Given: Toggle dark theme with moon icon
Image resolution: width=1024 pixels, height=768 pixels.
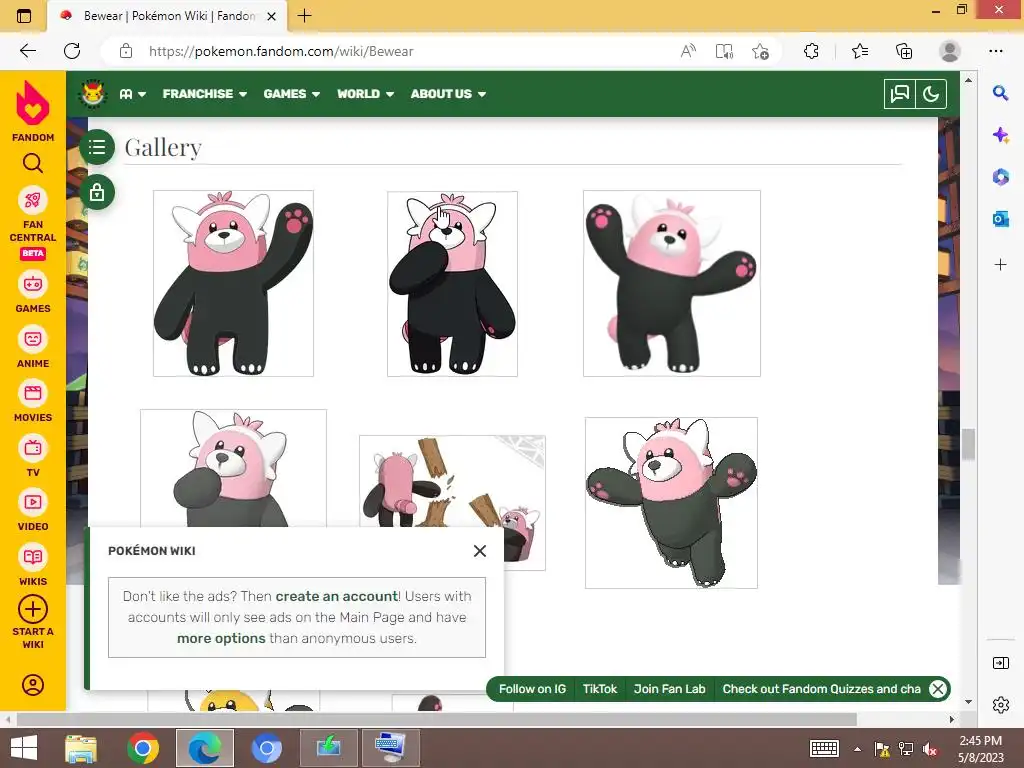Looking at the screenshot, I should (x=931, y=94).
